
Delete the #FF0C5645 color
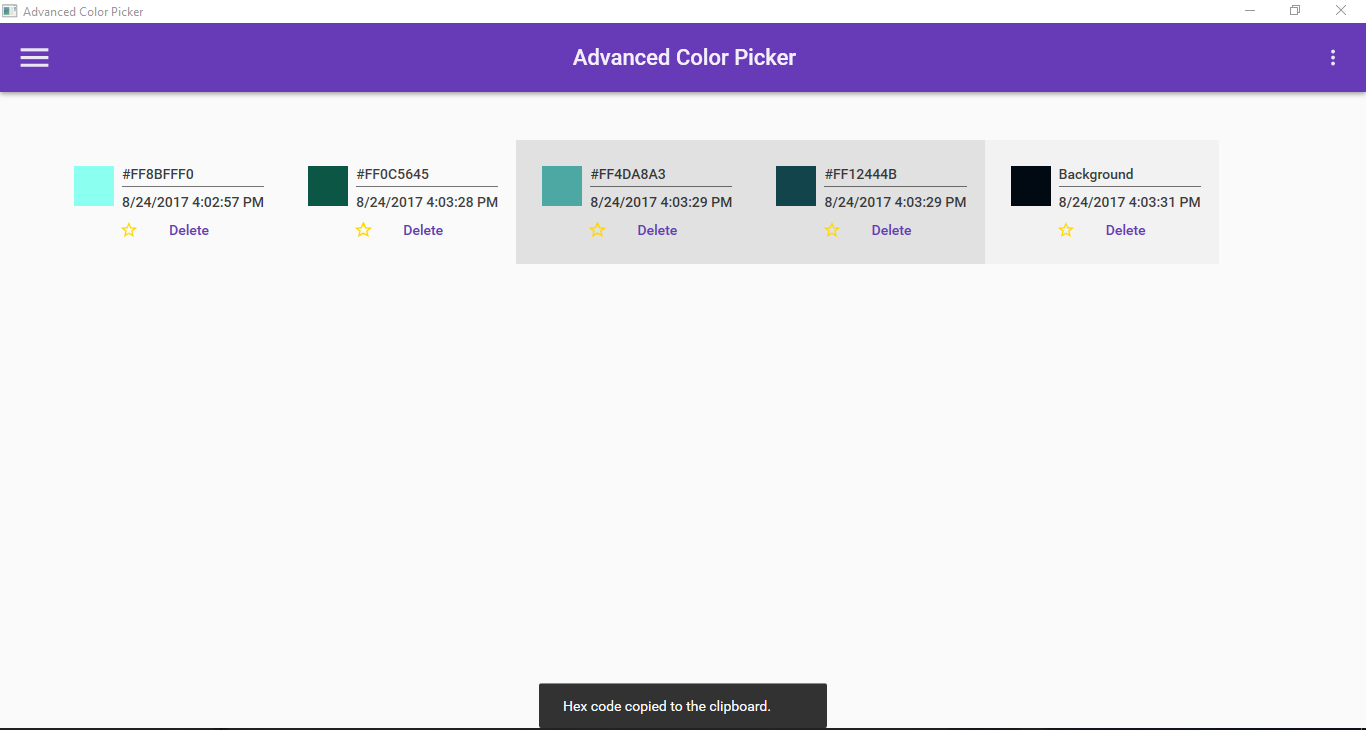423,230
